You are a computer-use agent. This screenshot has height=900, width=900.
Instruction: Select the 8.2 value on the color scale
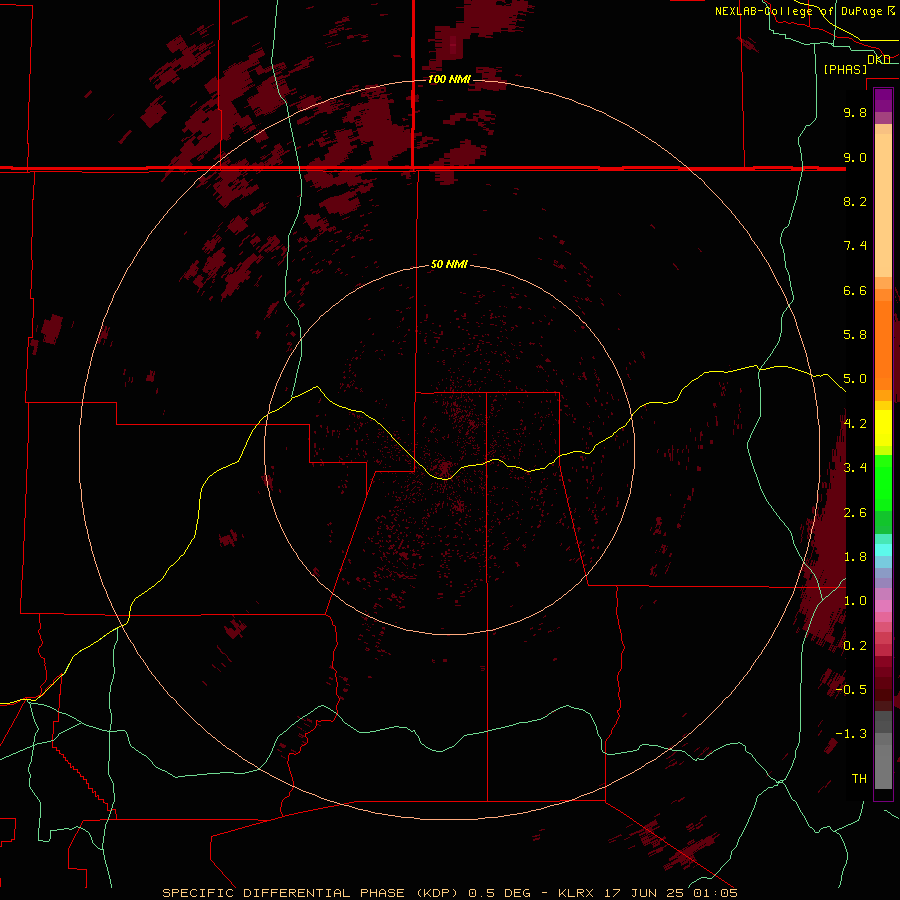coord(855,201)
